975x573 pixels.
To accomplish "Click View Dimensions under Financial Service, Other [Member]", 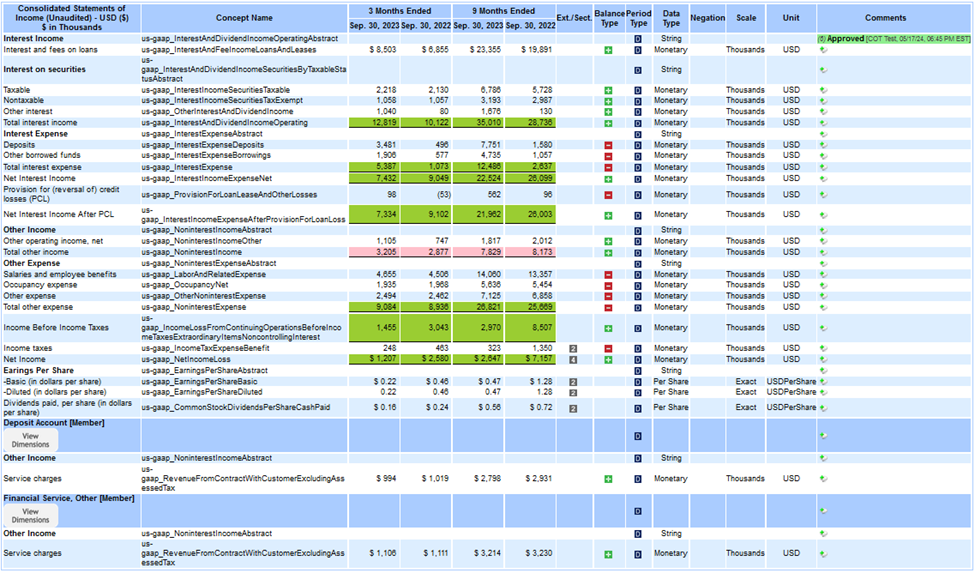I will pyautogui.click(x=31, y=516).
